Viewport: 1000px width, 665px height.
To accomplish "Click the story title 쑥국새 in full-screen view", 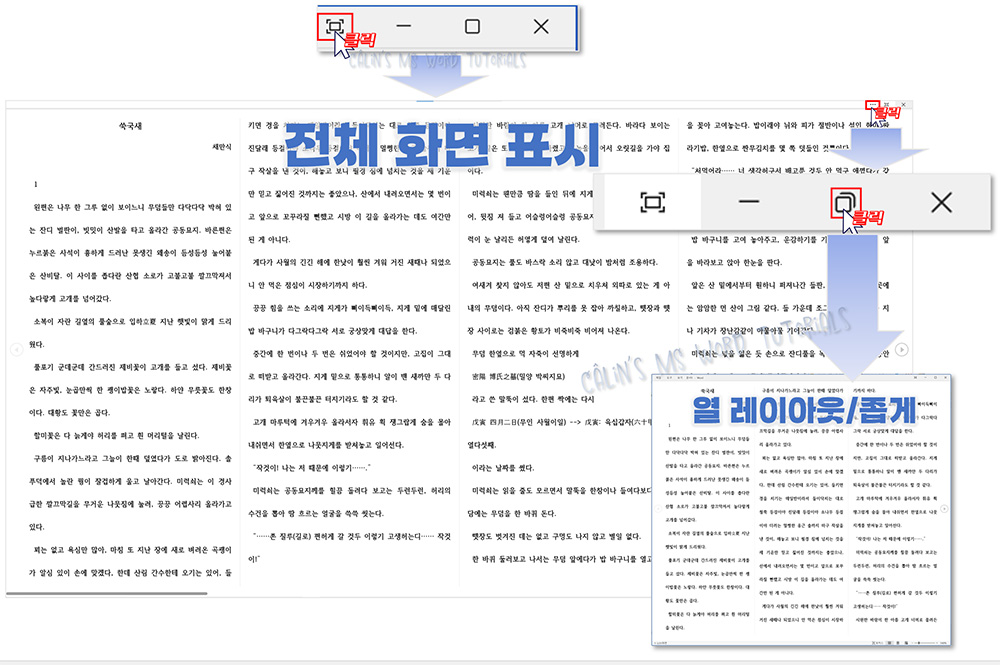I will 131,126.
